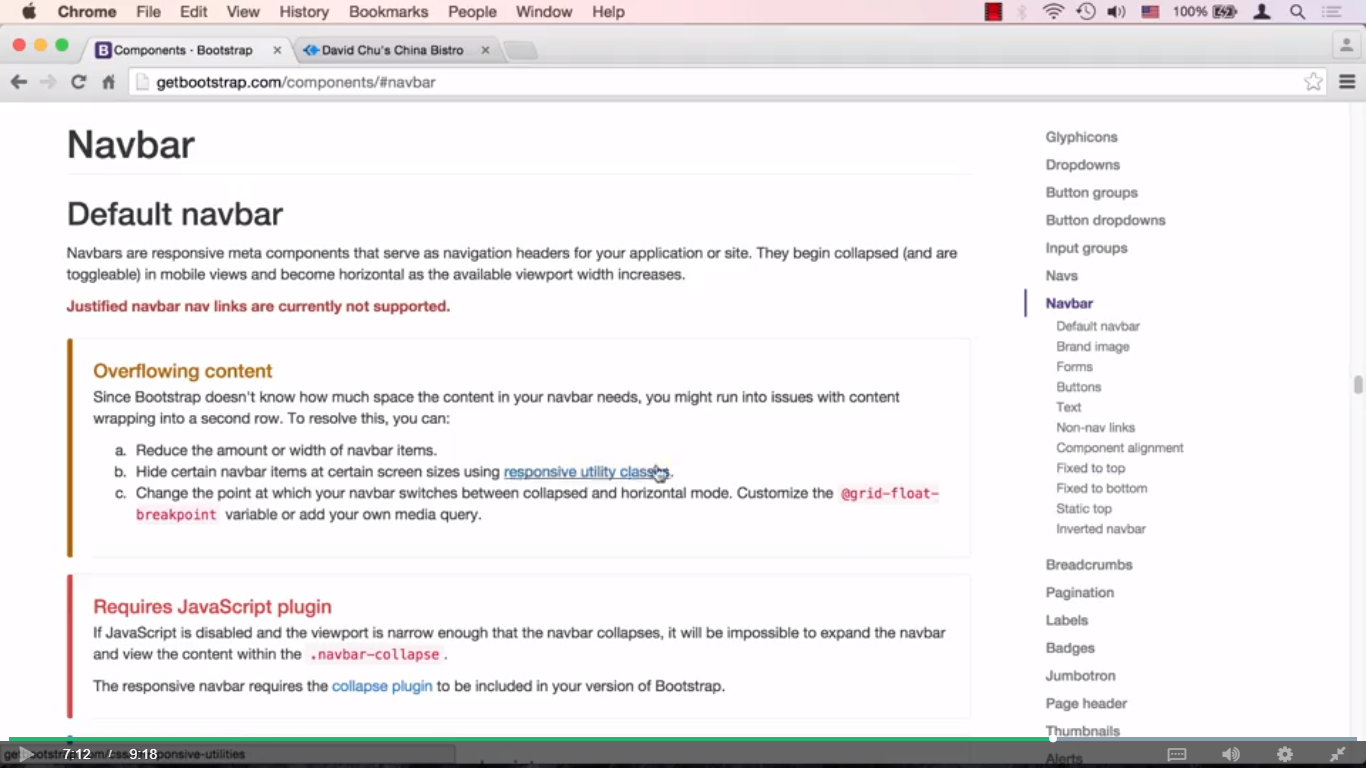Open Spotlight search magnifier
Screen dimensions: 1366x768
pos(1297,12)
